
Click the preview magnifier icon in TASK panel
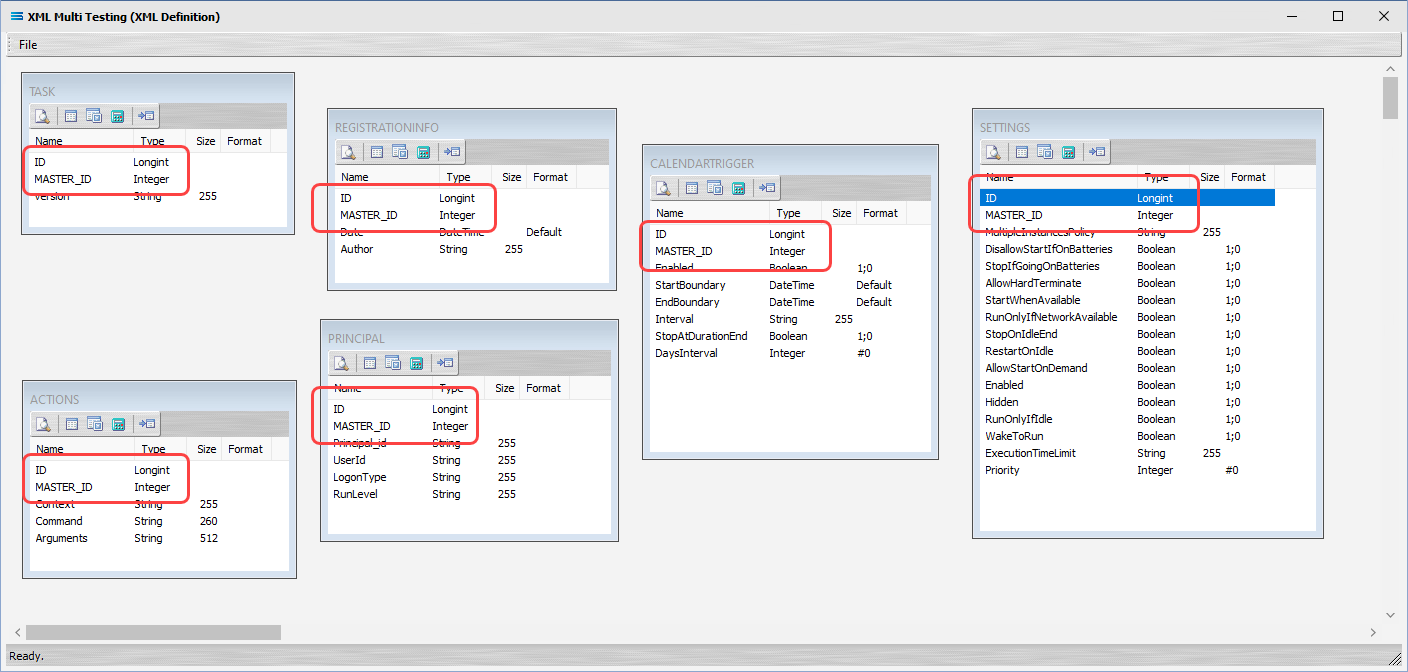click(x=43, y=116)
